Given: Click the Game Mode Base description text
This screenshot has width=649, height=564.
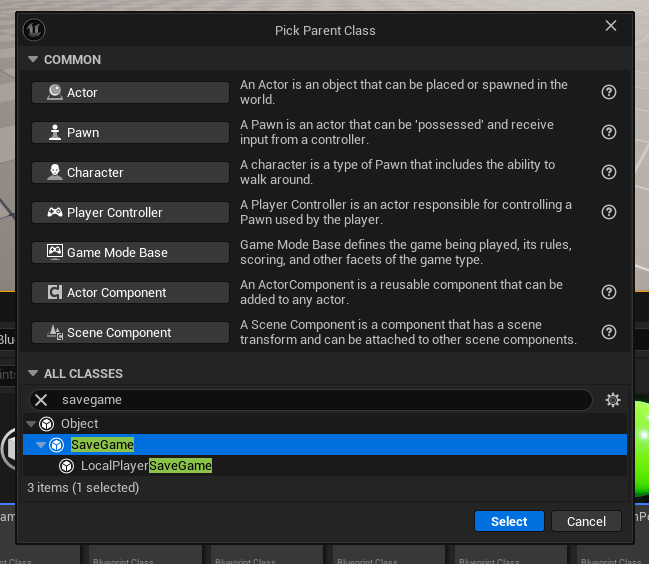Looking at the screenshot, I should (x=406, y=252).
